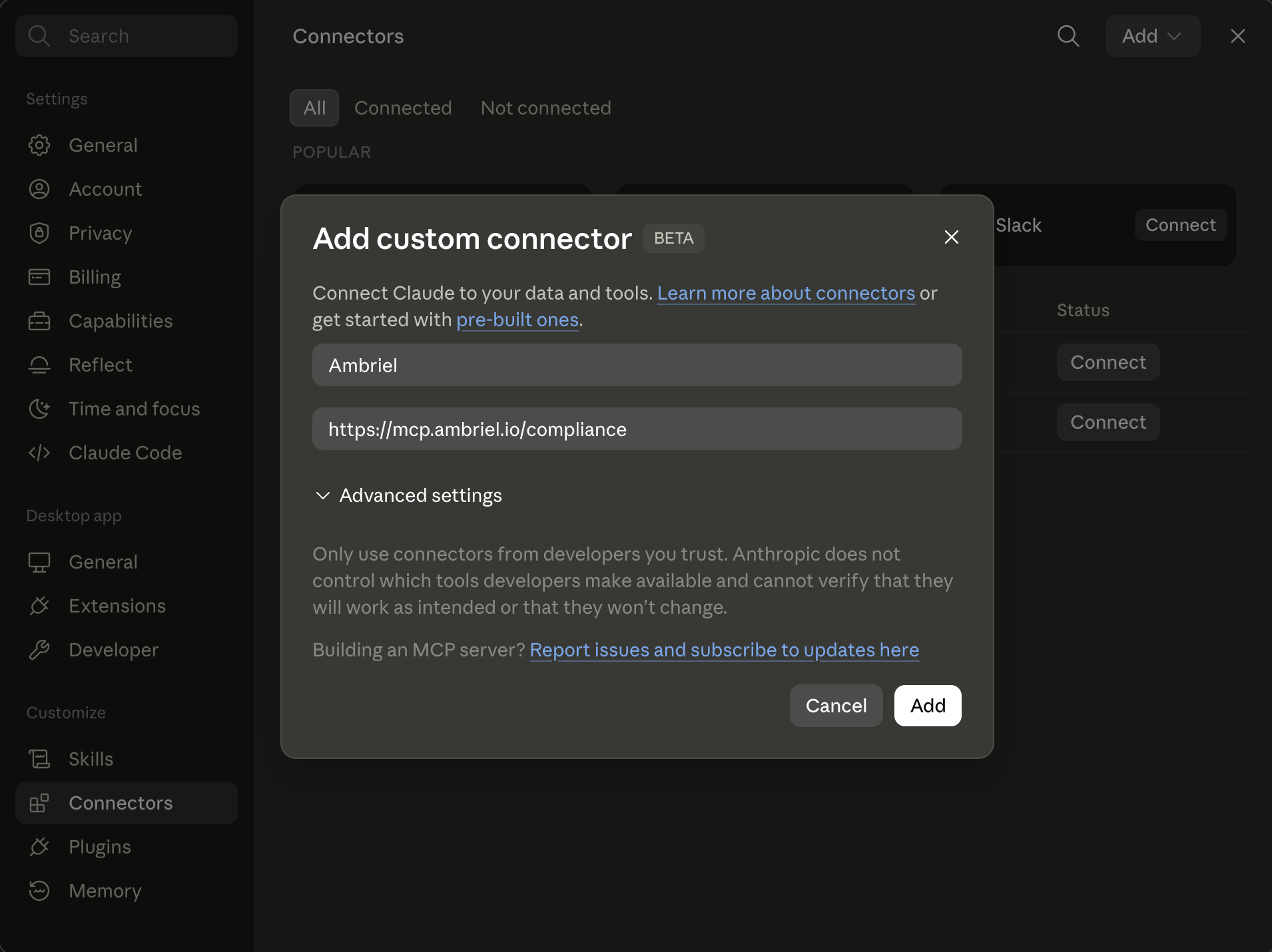Open the Add dropdown in header
The image size is (1272, 952).
point(1153,36)
